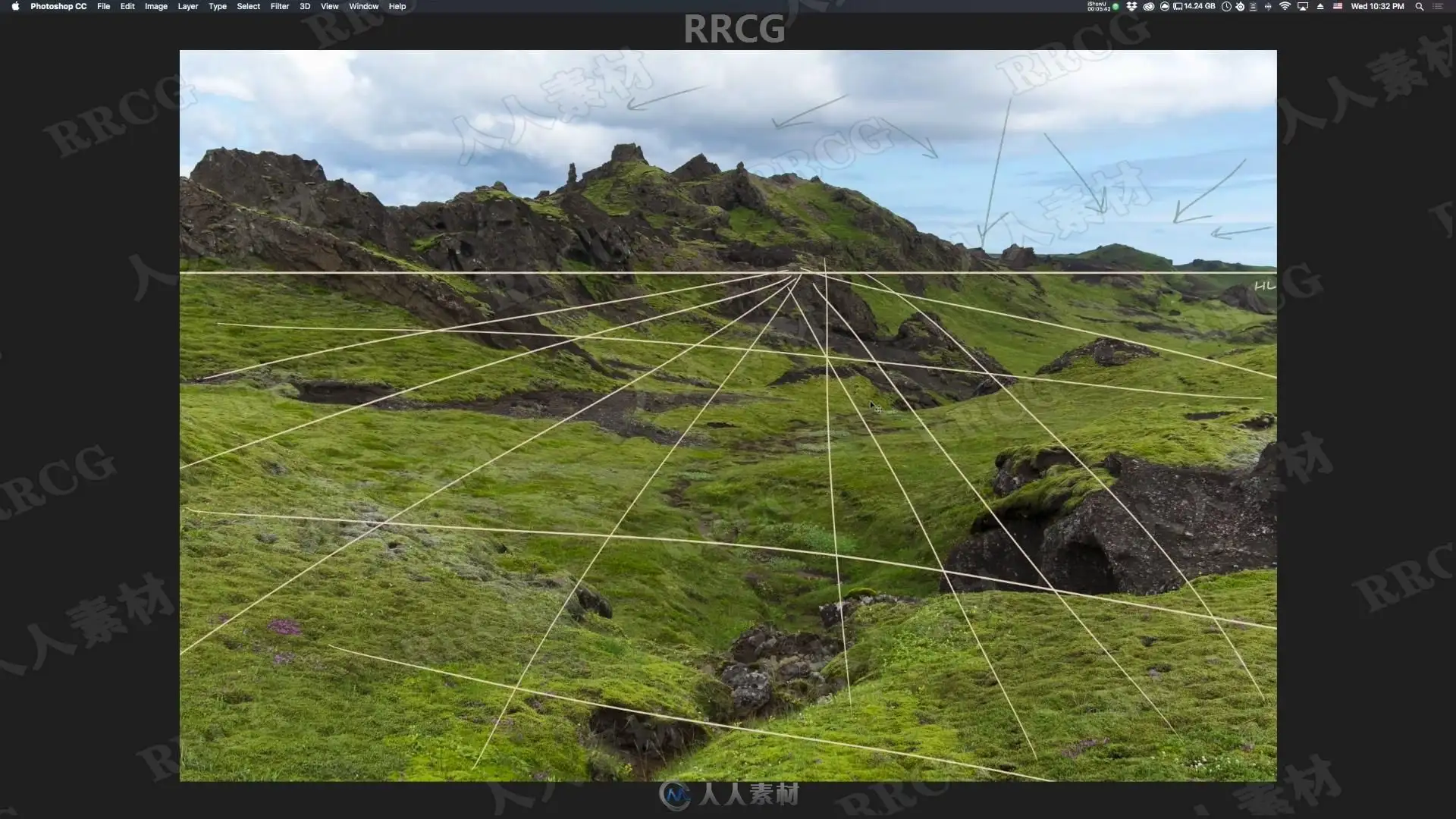
Task: Open the Notification Center icon
Action: coord(1438,6)
